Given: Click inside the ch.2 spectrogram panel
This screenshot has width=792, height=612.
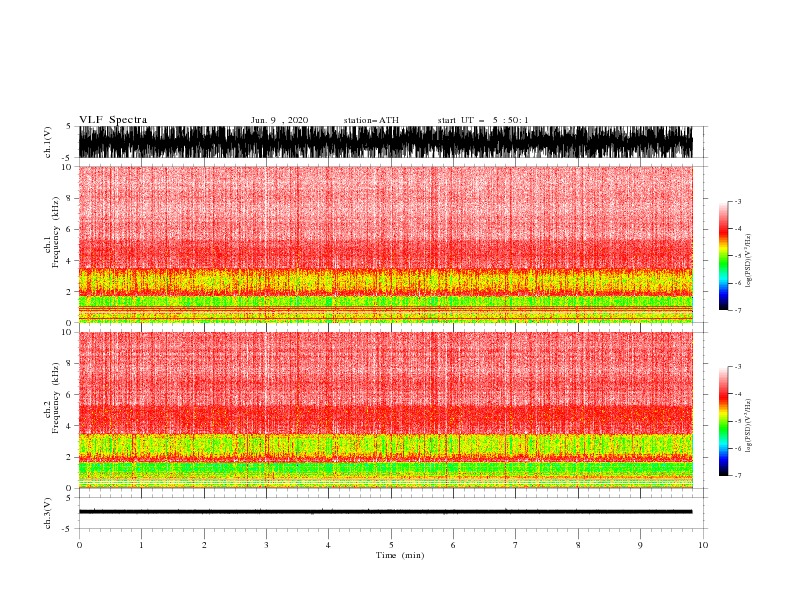Looking at the screenshot, I should pos(385,410).
